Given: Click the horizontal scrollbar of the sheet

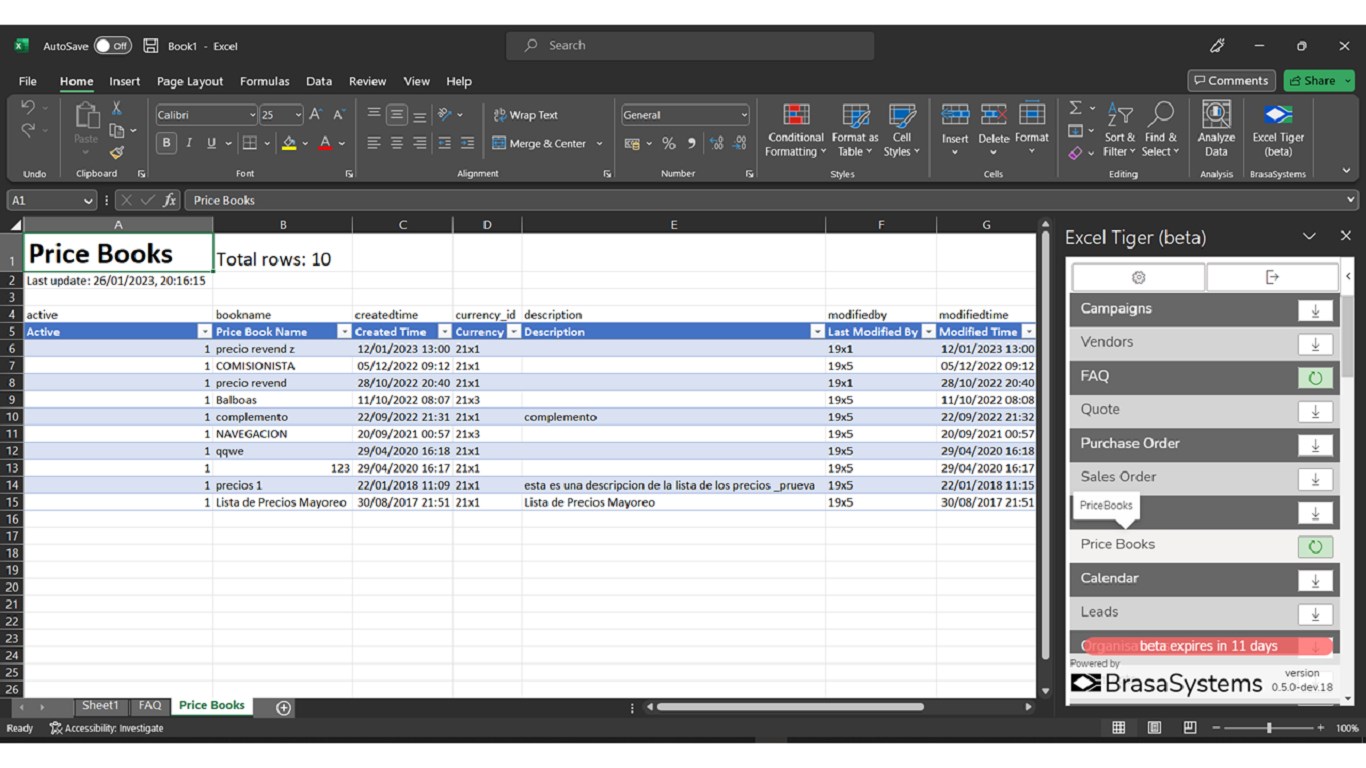Looking at the screenshot, I should coord(790,707).
